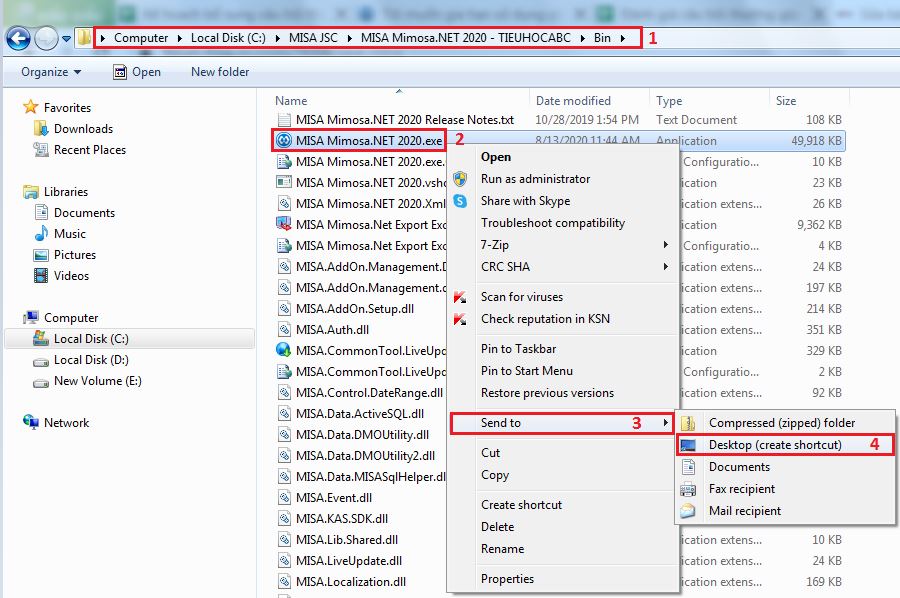Open the Organize dropdown menu
900x598 pixels.
[x=51, y=72]
